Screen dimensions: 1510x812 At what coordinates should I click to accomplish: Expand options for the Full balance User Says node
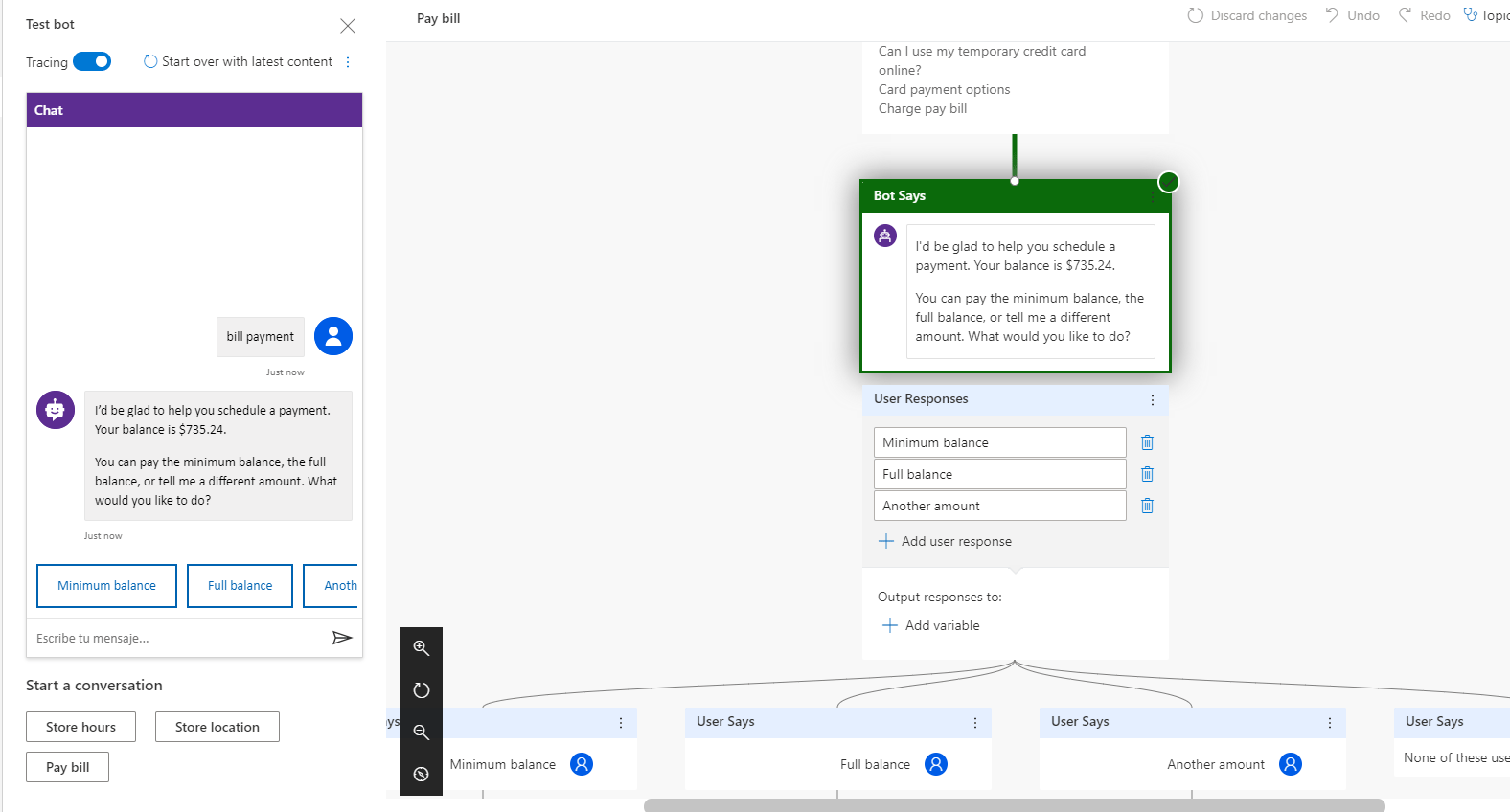click(975, 723)
